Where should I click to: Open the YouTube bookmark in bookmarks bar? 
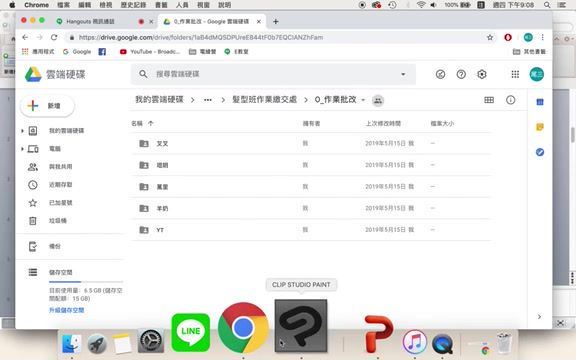(150, 52)
